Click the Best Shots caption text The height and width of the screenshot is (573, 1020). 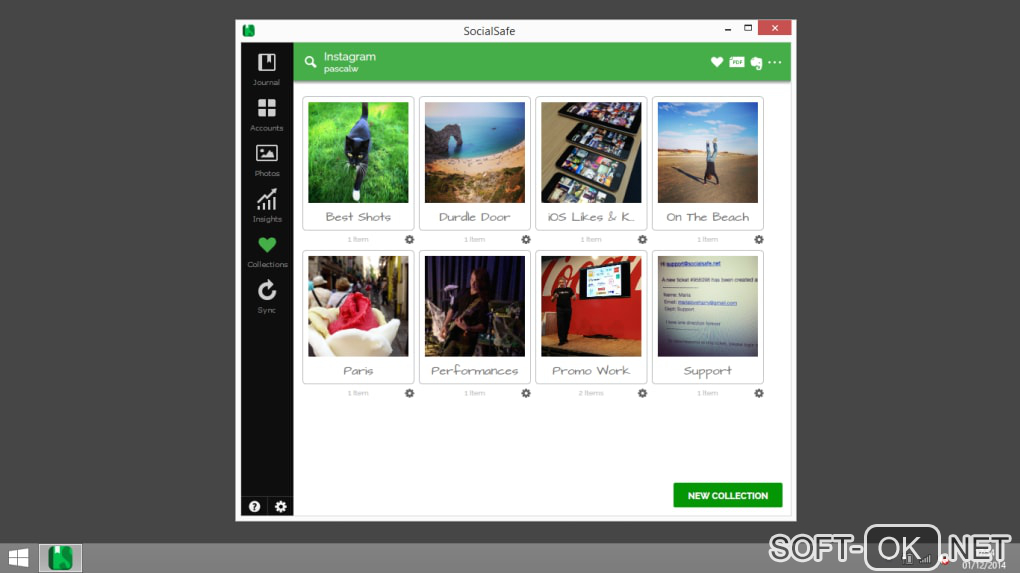358,217
